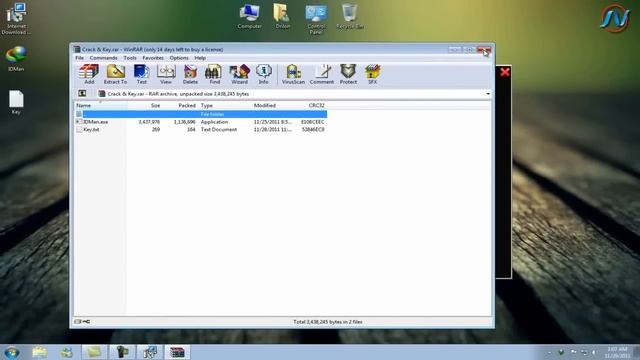This screenshot has width=640, height=360.
Task: Click the SFX toolbar icon
Action: (x=373, y=74)
